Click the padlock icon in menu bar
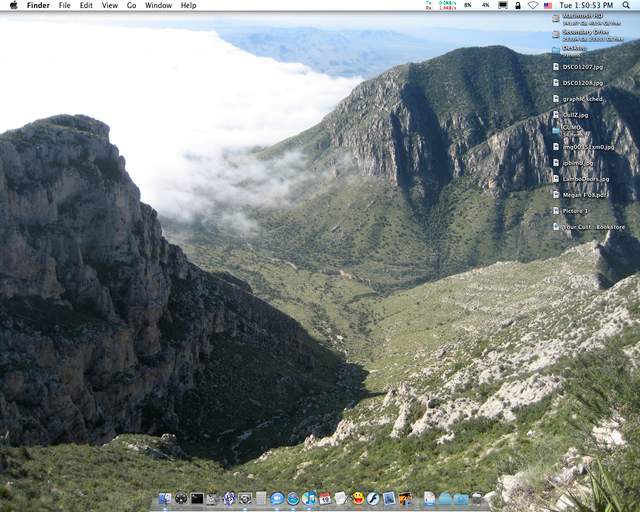Image resolution: width=640 pixels, height=512 pixels. pyautogui.click(x=518, y=5)
